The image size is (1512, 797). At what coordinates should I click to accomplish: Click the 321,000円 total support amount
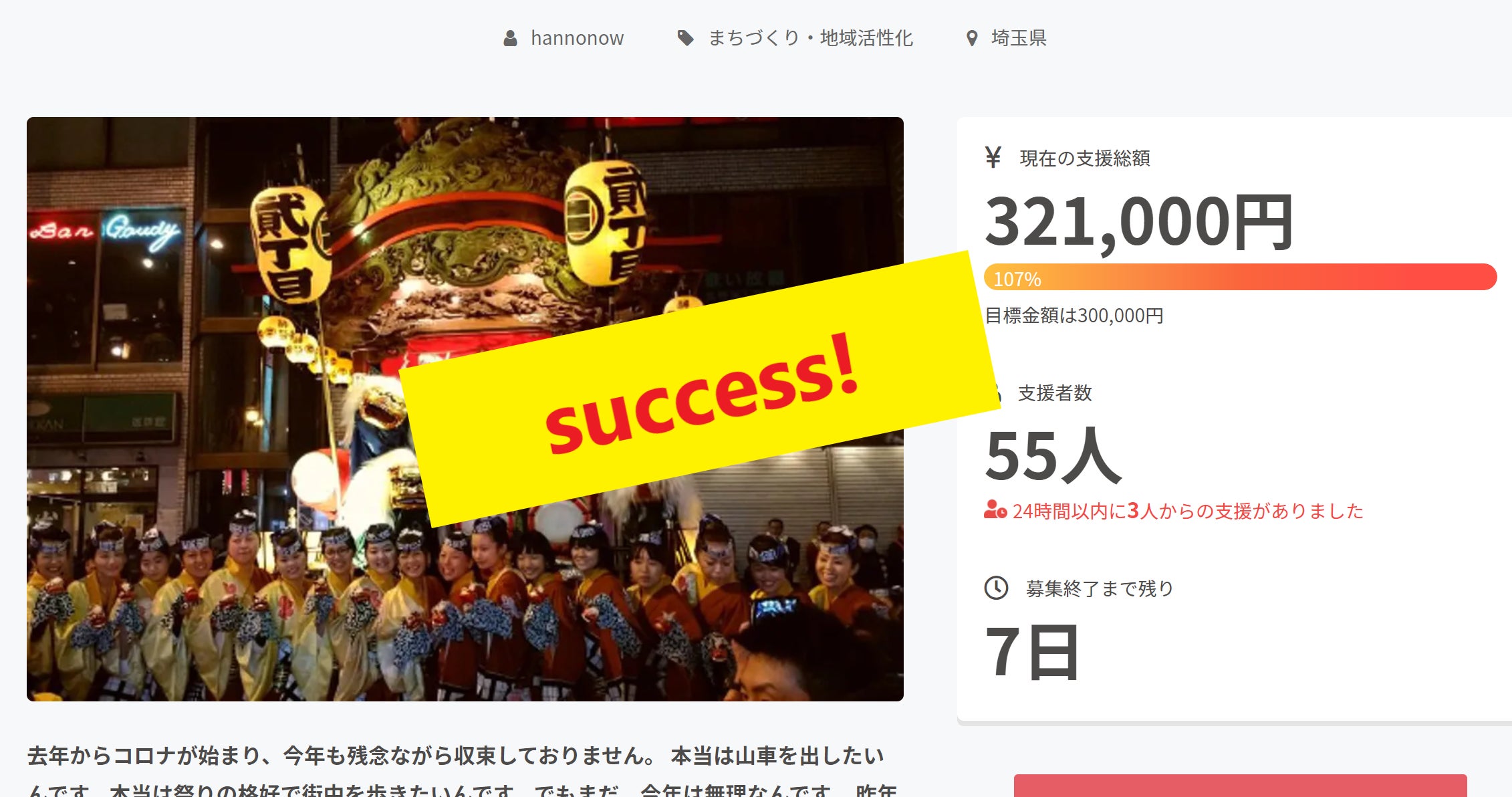pos(1139,223)
